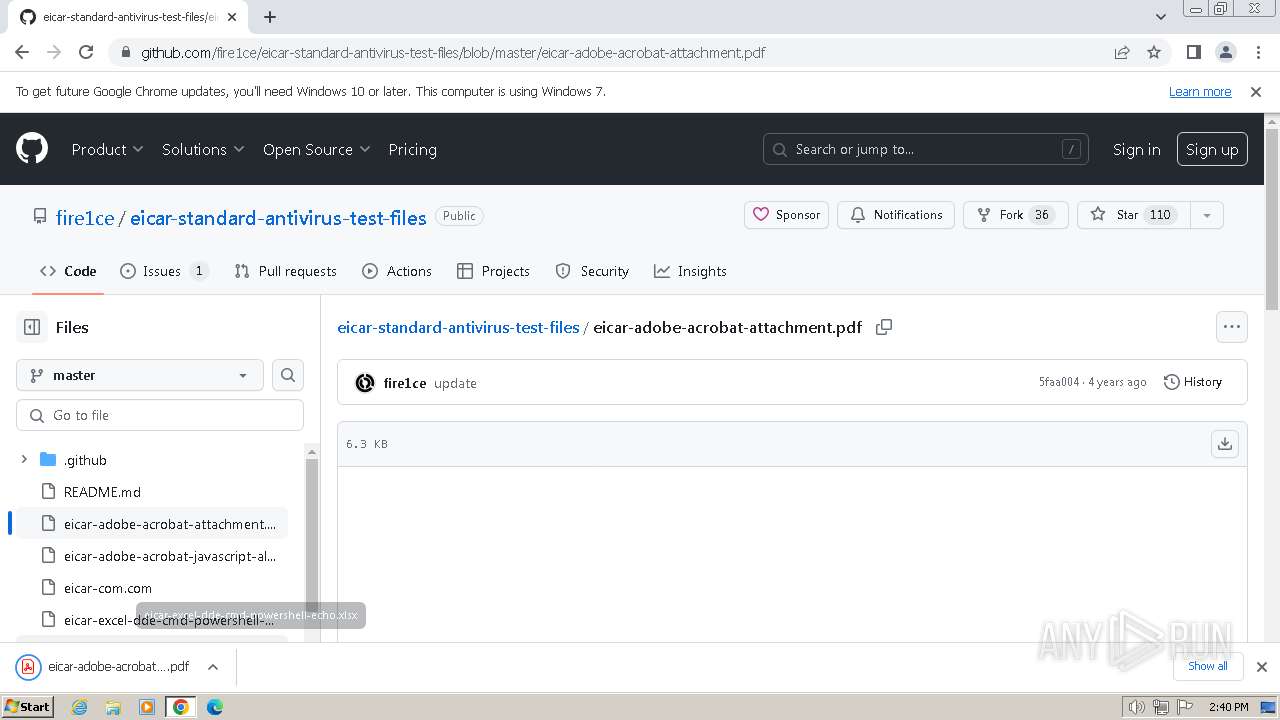Open more file actions ellipsis button

pyautogui.click(x=1232, y=327)
